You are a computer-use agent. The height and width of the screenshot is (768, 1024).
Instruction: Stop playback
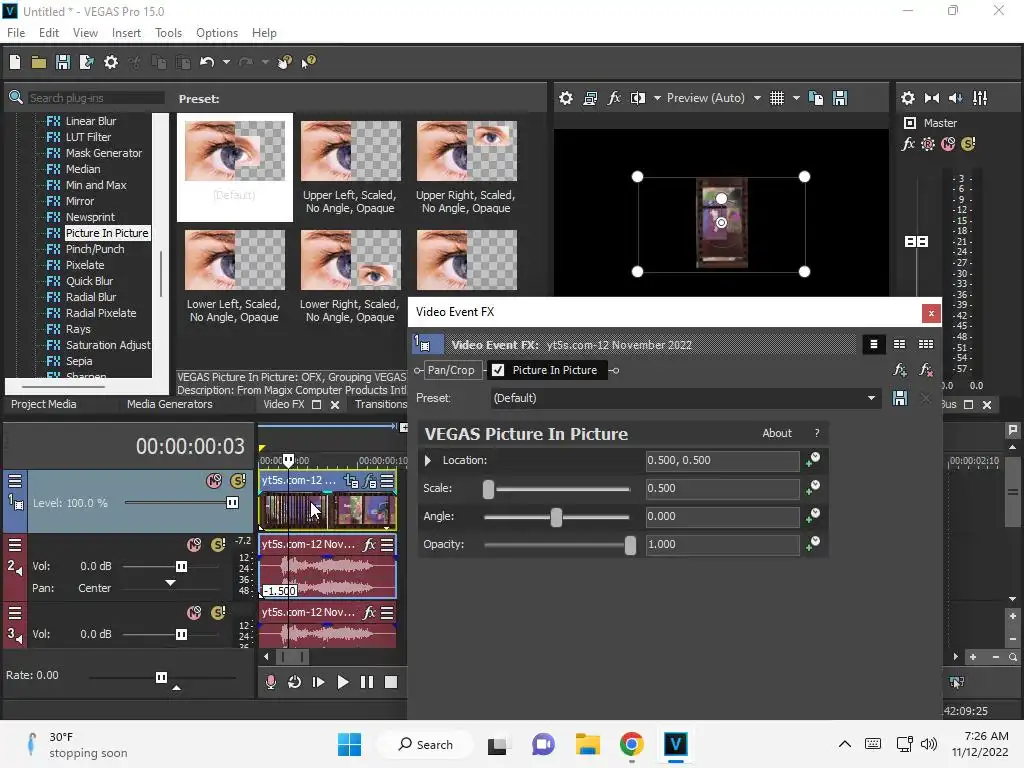click(x=391, y=682)
